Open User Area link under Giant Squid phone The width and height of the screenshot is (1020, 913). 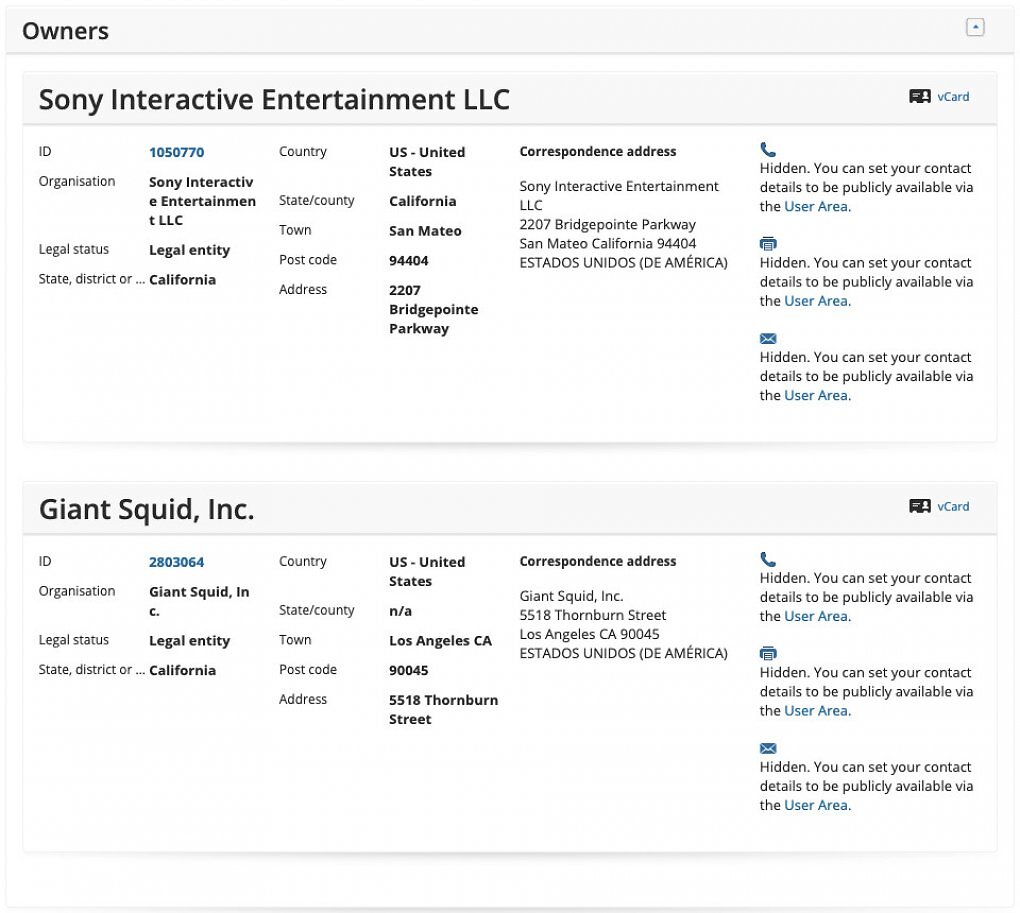[x=817, y=616]
